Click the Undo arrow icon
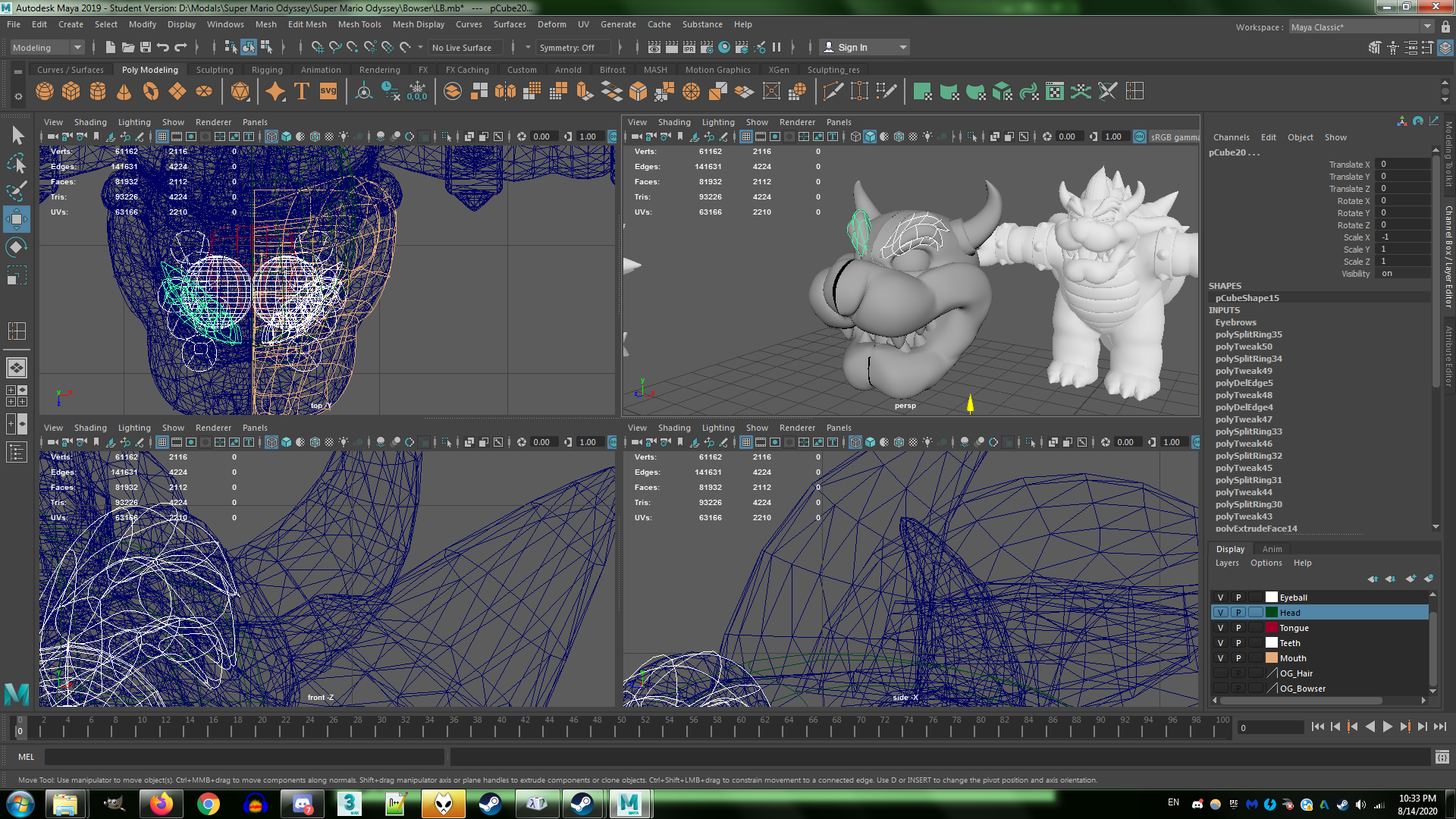The image size is (1456, 819). pyautogui.click(x=163, y=47)
